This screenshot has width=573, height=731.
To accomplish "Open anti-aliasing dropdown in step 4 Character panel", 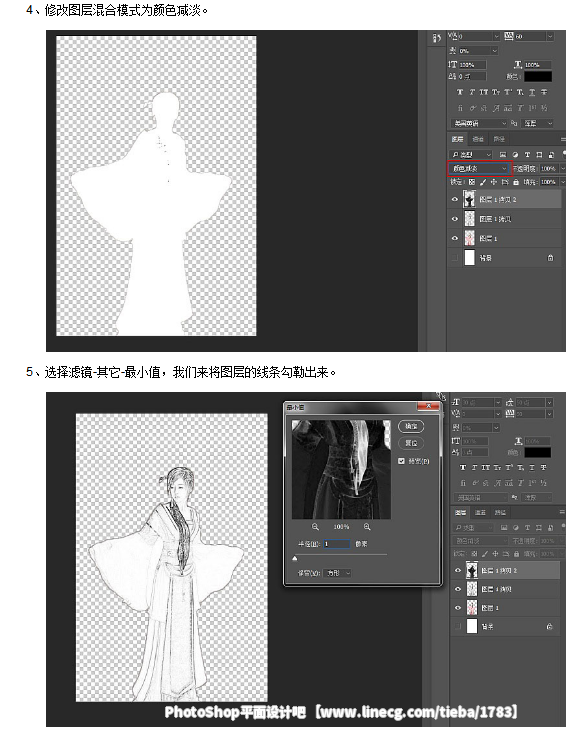I will tap(538, 124).
